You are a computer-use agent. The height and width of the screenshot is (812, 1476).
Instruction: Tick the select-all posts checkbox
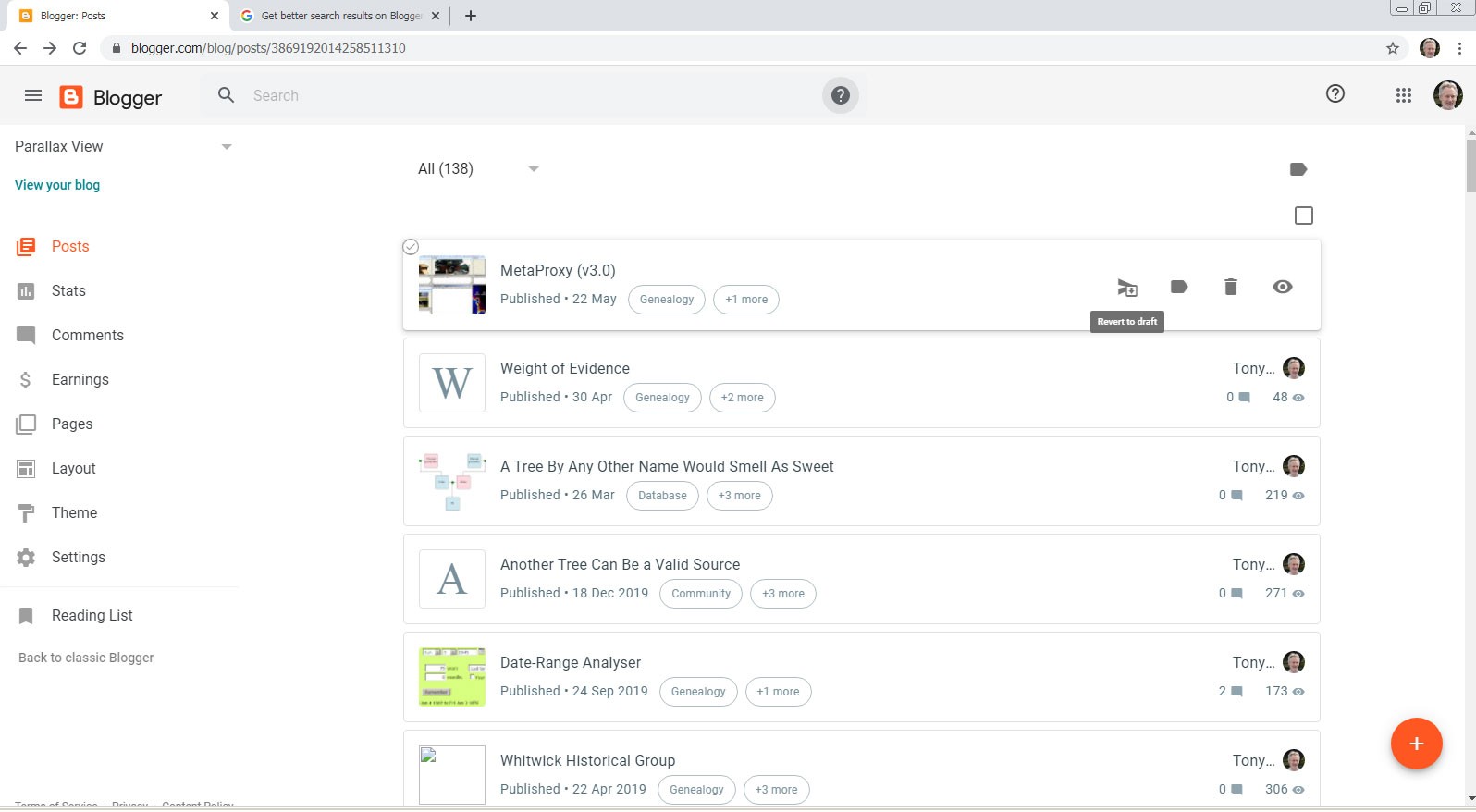(1303, 215)
